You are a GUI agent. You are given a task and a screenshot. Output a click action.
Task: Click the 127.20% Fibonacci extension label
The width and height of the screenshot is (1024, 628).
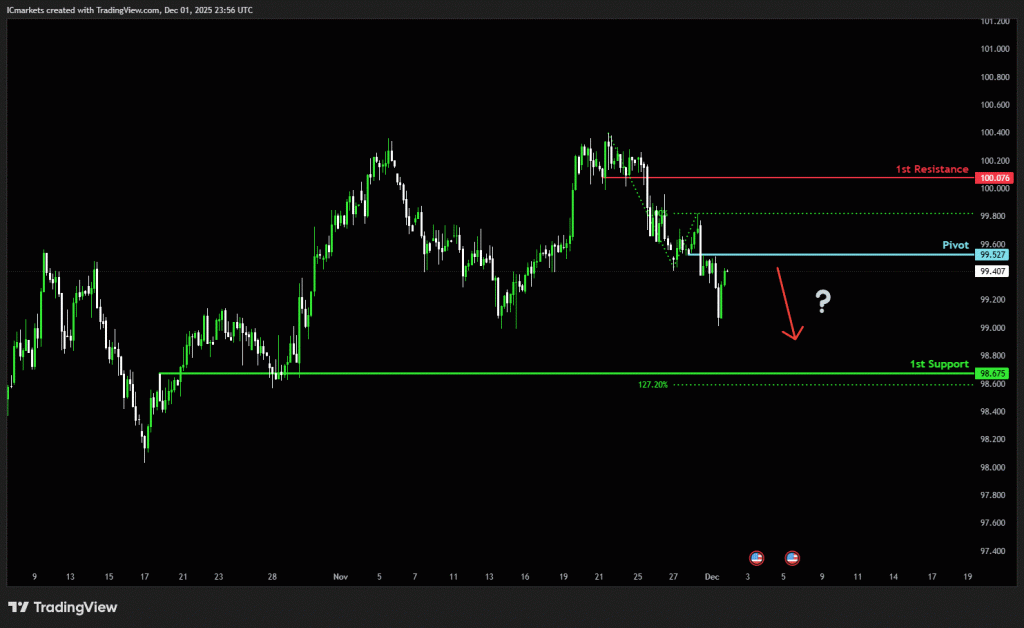tap(652, 384)
